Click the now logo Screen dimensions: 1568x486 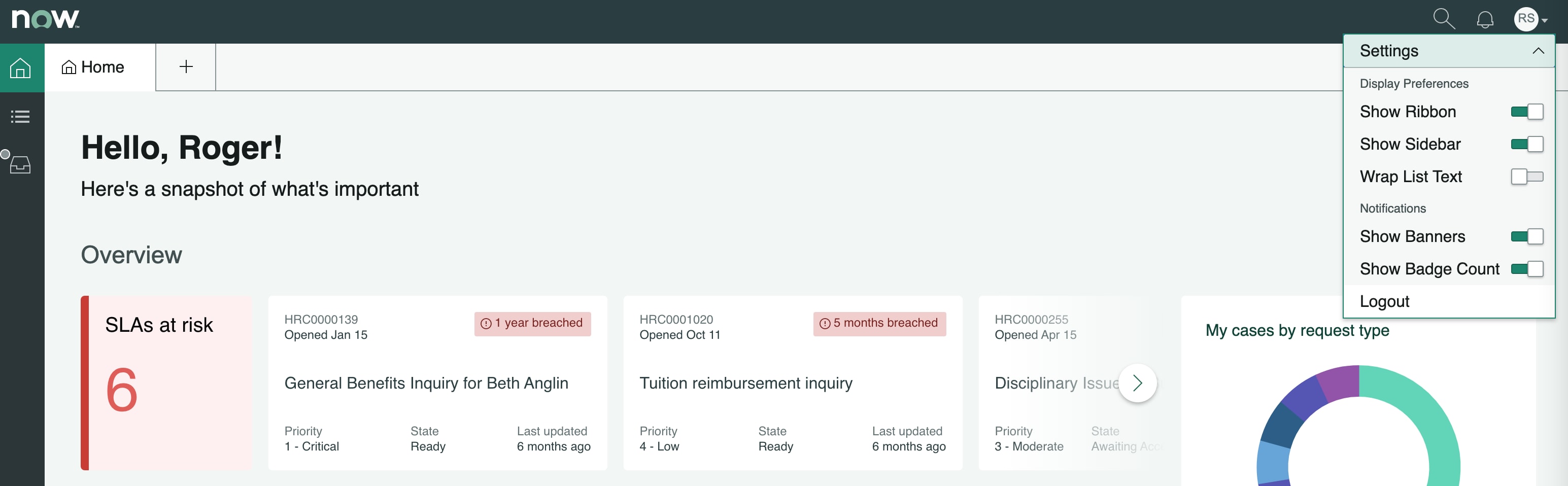click(x=45, y=19)
